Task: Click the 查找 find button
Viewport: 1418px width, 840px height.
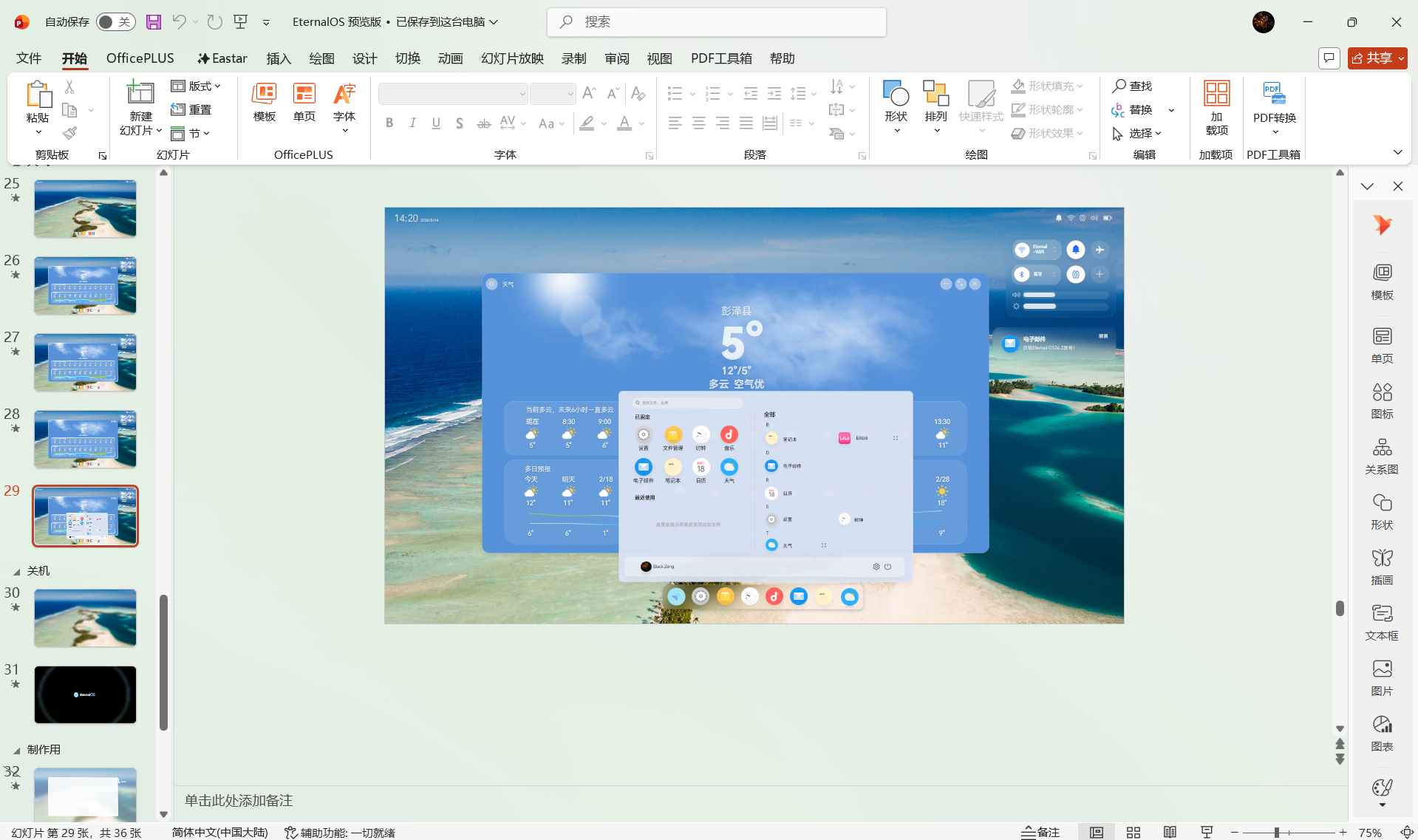Action: click(1132, 86)
